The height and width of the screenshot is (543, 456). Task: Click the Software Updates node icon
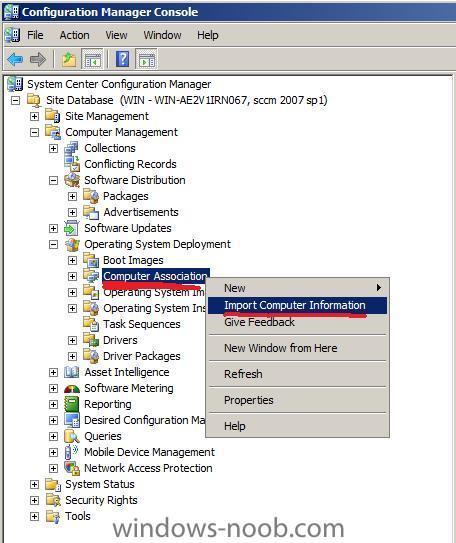point(72,228)
